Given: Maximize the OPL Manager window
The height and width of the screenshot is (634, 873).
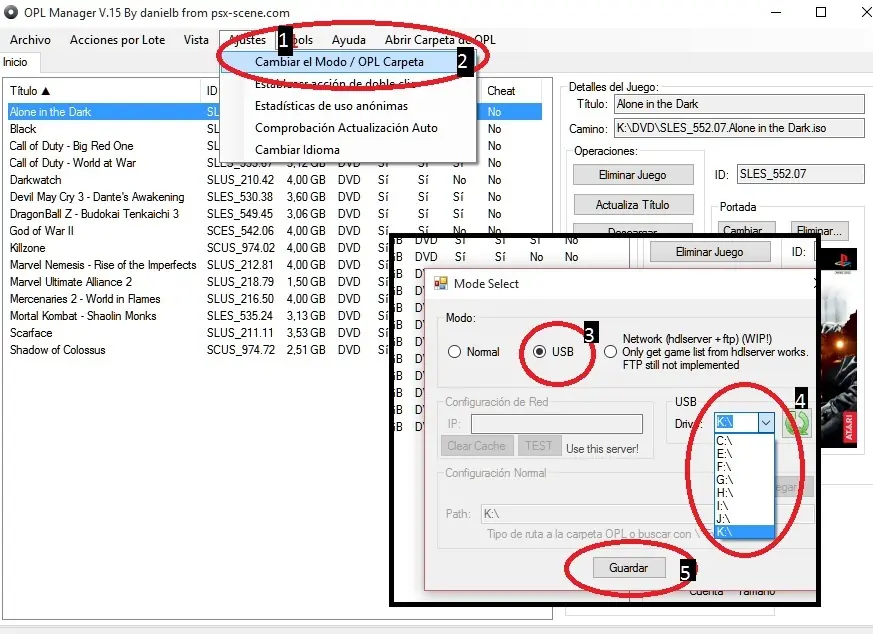Looking at the screenshot, I should click(x=821, y=12).
